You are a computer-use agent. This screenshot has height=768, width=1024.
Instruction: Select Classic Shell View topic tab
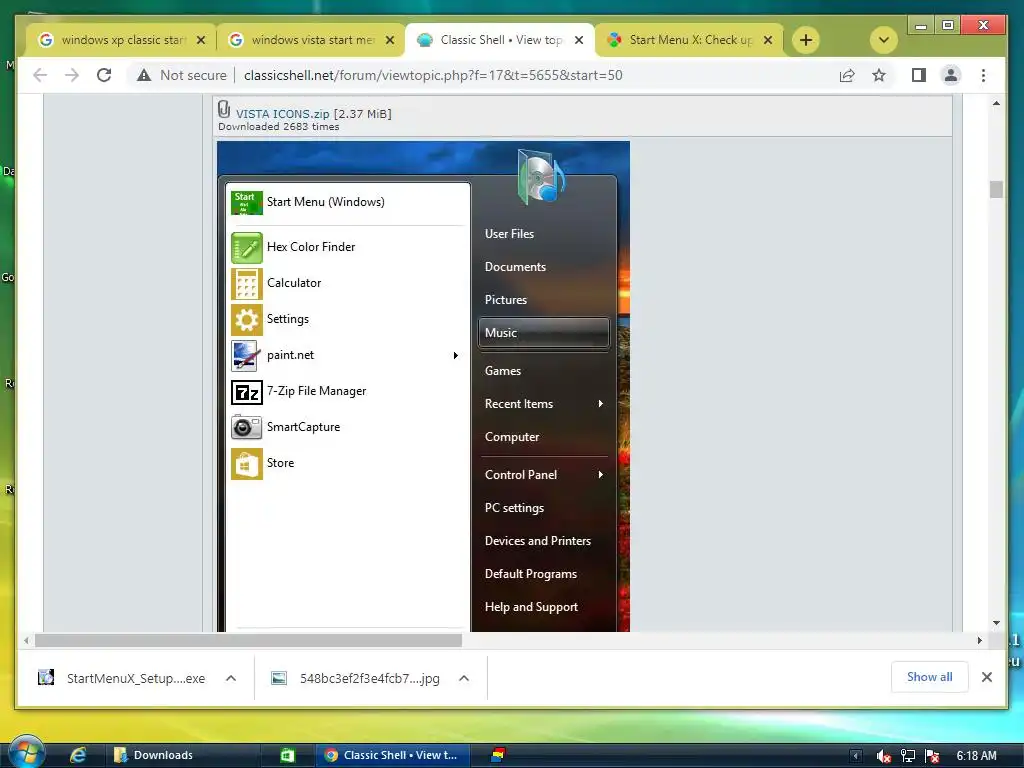pyautogui.click(x=500, y=40)
